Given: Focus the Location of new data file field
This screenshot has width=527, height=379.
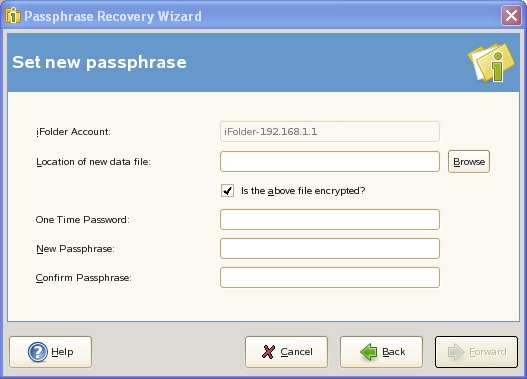Looking at the screenshot, I should click(x=330, y=162).
